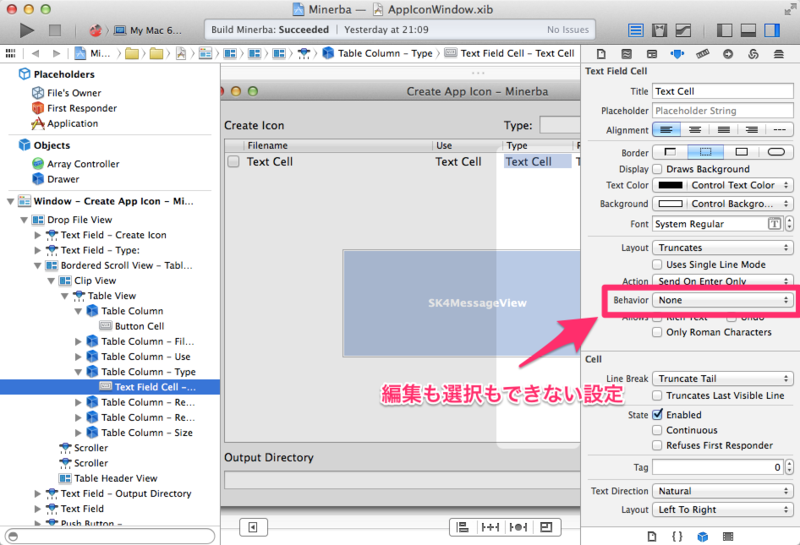Enable Only Roman Characters
The image size is (800, 545).
[x=658, y=332]
